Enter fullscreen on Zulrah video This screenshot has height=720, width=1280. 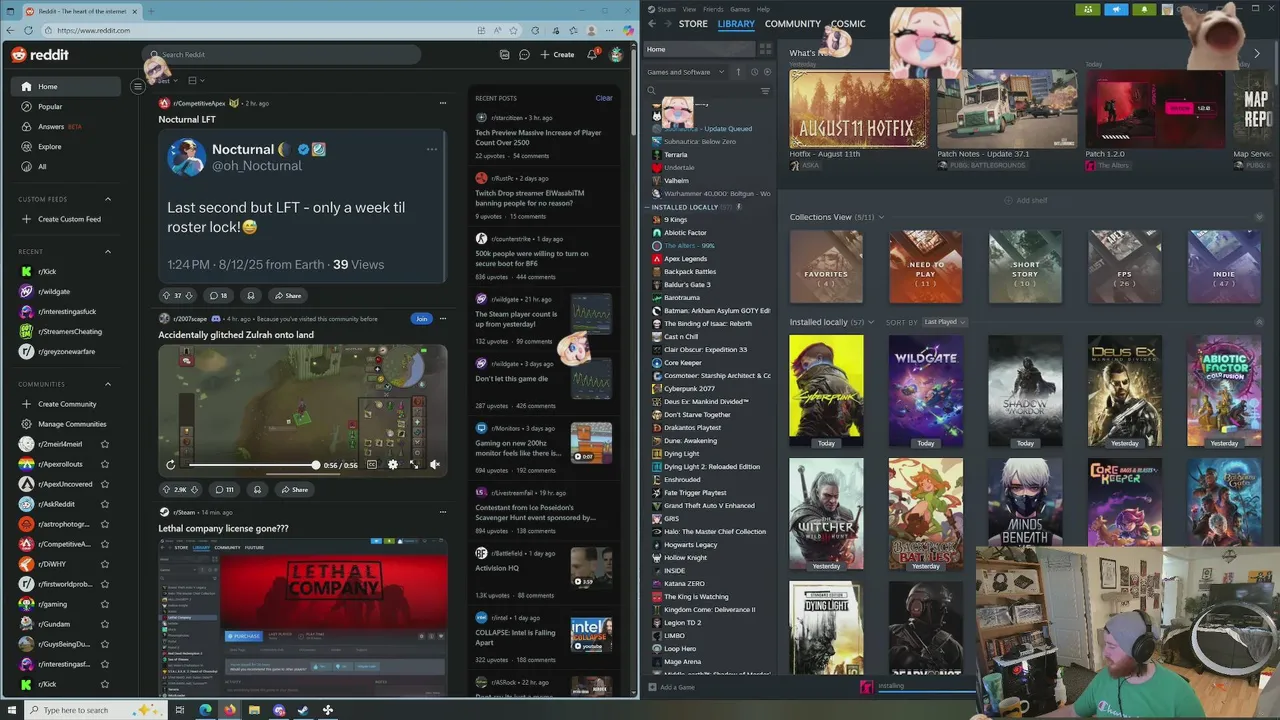pyautogui.click(x=414, y=465)
